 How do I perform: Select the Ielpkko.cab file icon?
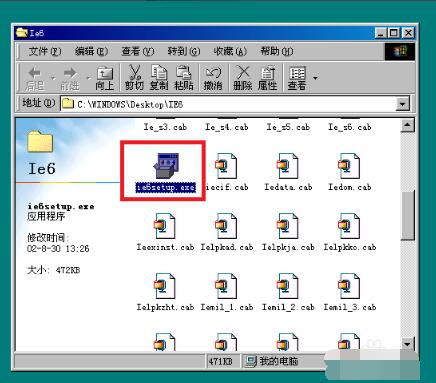(349, 226)
